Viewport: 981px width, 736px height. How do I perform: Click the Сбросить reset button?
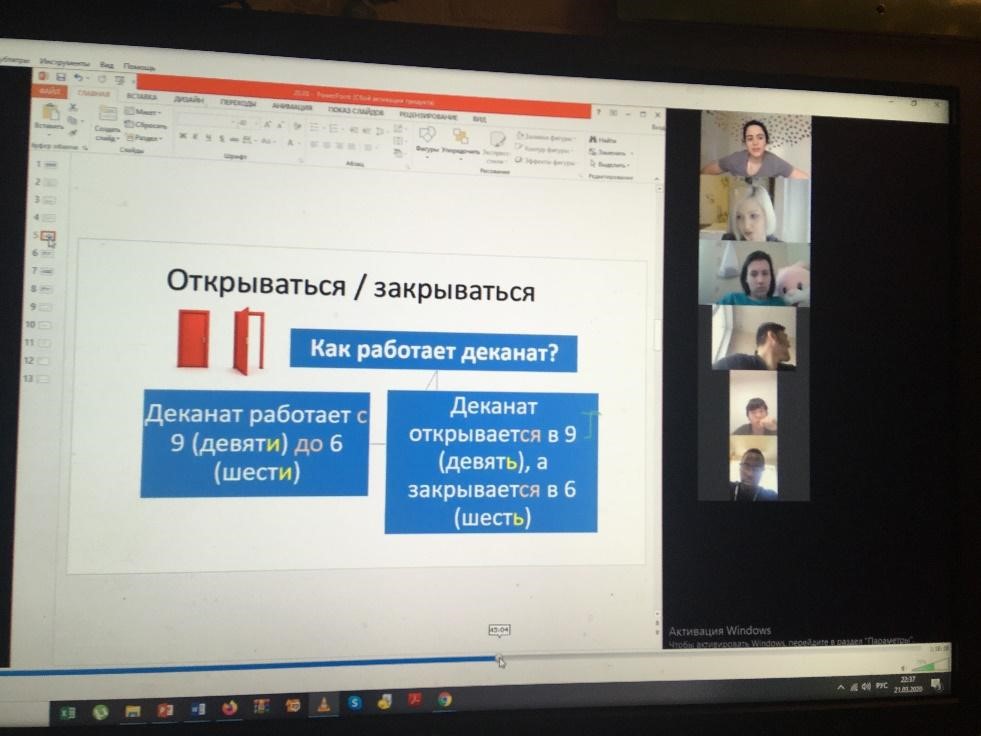click(x=147, y=126)
